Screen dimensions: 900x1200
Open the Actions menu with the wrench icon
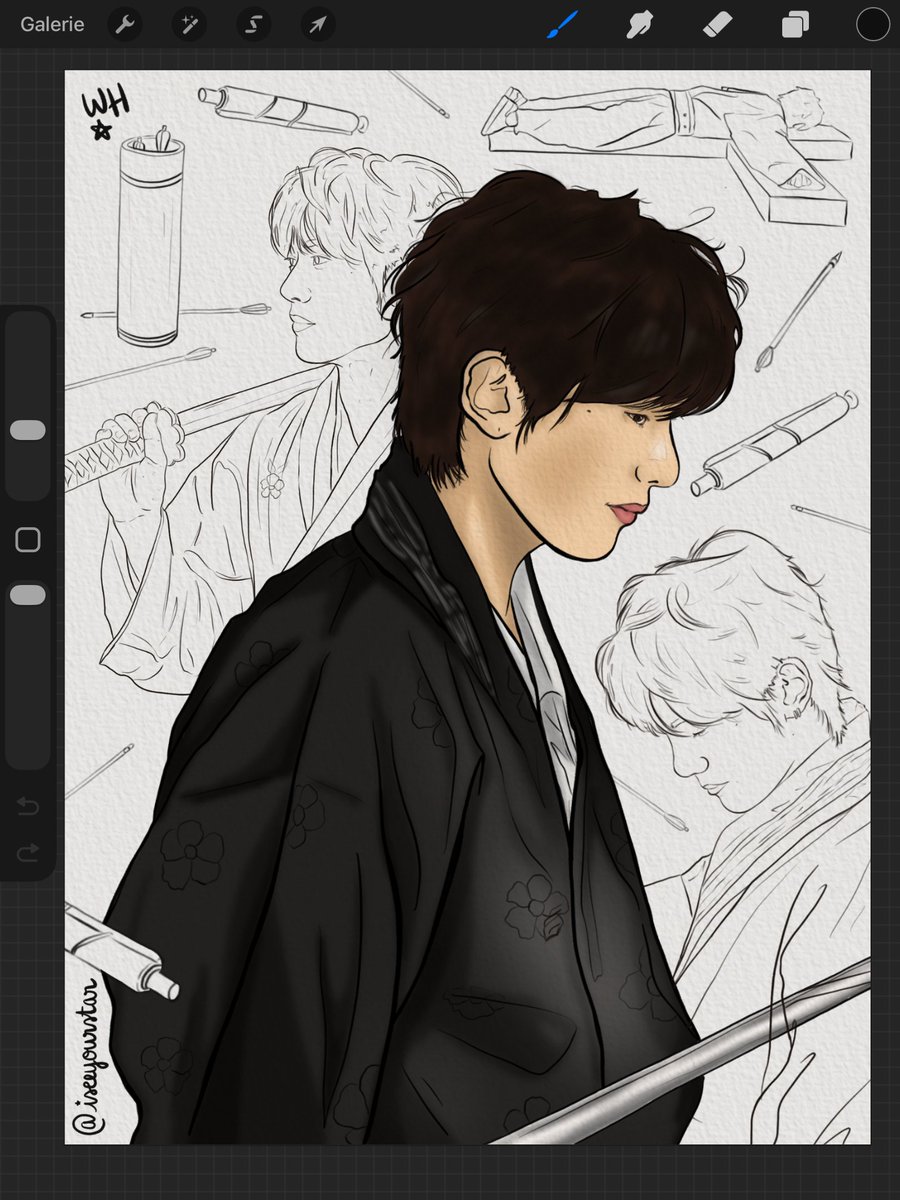[x=124, y=24]
